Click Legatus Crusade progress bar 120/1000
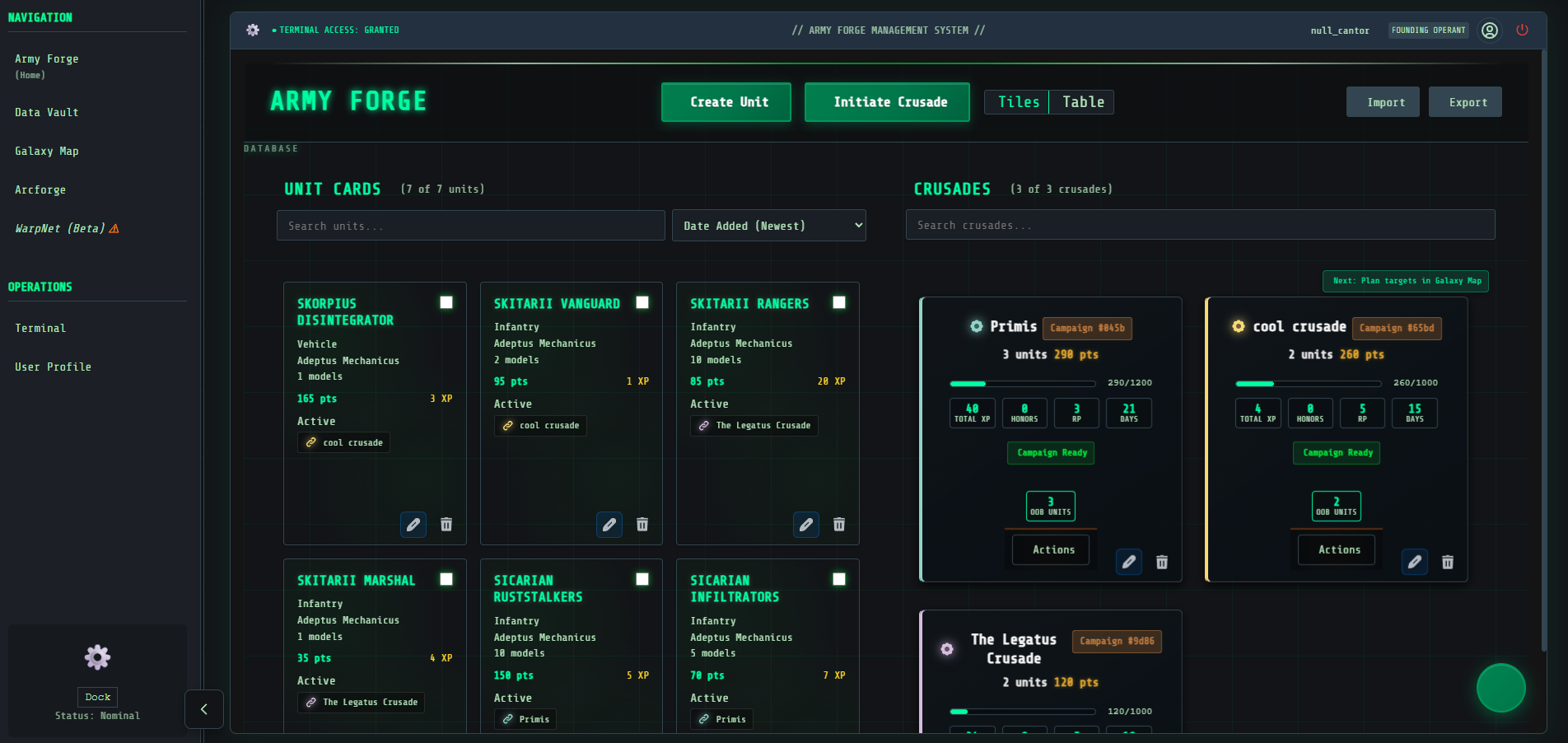 (1023, 712)
